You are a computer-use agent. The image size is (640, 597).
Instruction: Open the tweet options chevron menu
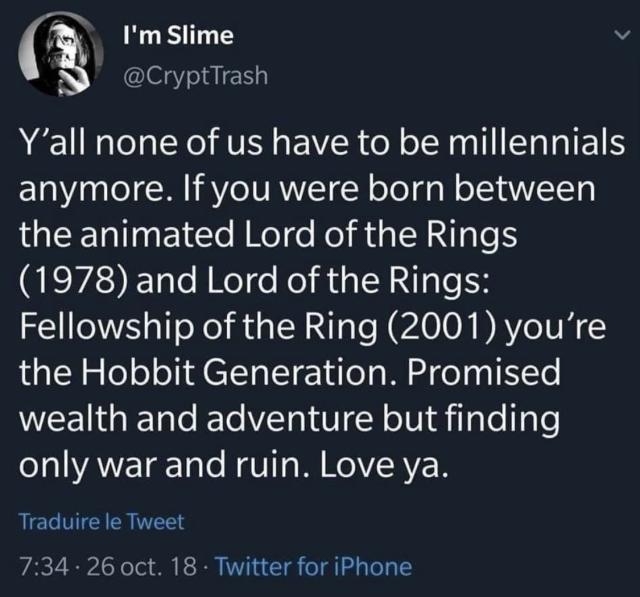coord(618,35)
